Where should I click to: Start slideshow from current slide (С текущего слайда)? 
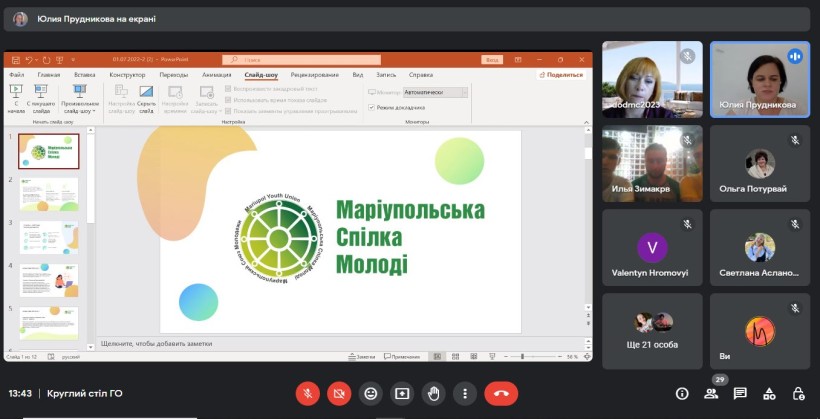coord(41,99)
